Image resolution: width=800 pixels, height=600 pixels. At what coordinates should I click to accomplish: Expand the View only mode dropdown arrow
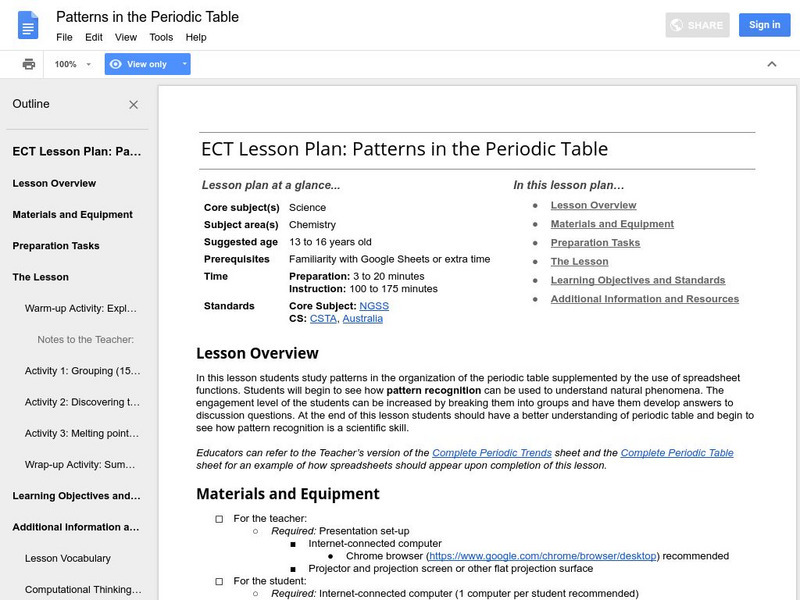tap(184, 64)
